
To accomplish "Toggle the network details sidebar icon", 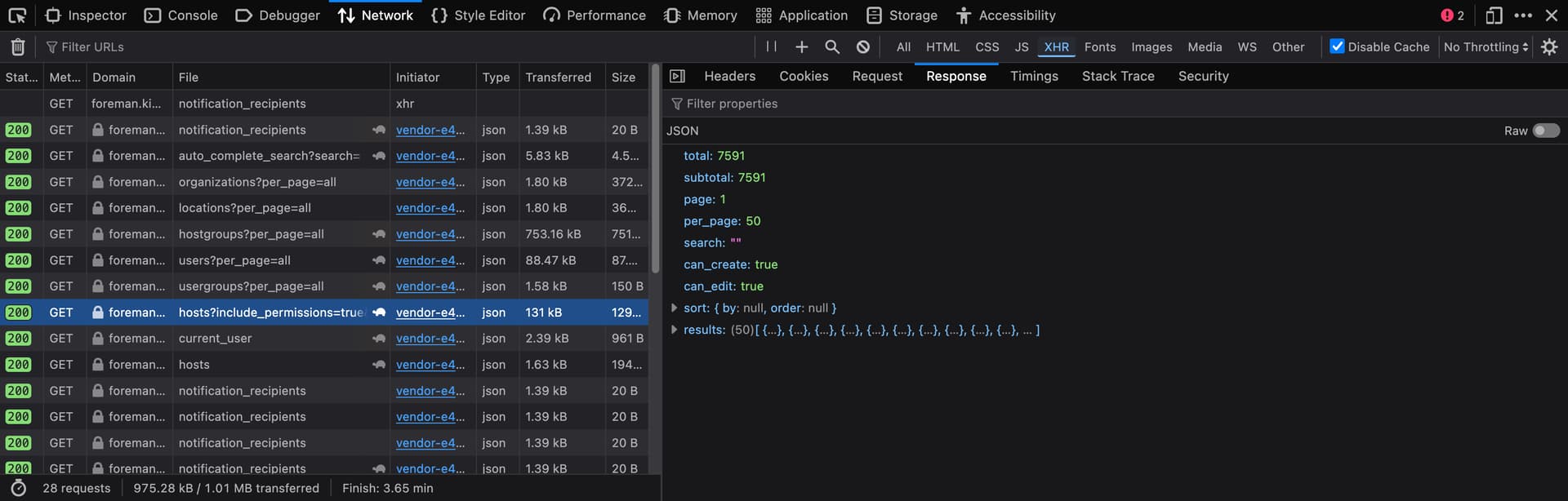I will pos(677,76).
